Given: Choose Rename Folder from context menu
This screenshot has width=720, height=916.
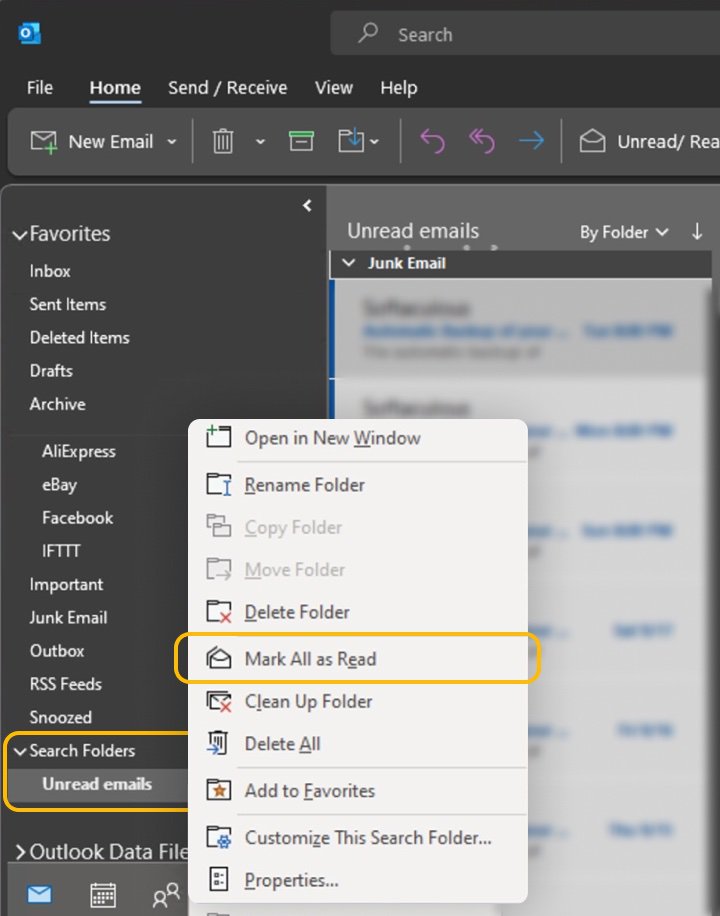Looking at the screenshot, I should point(358,485).
